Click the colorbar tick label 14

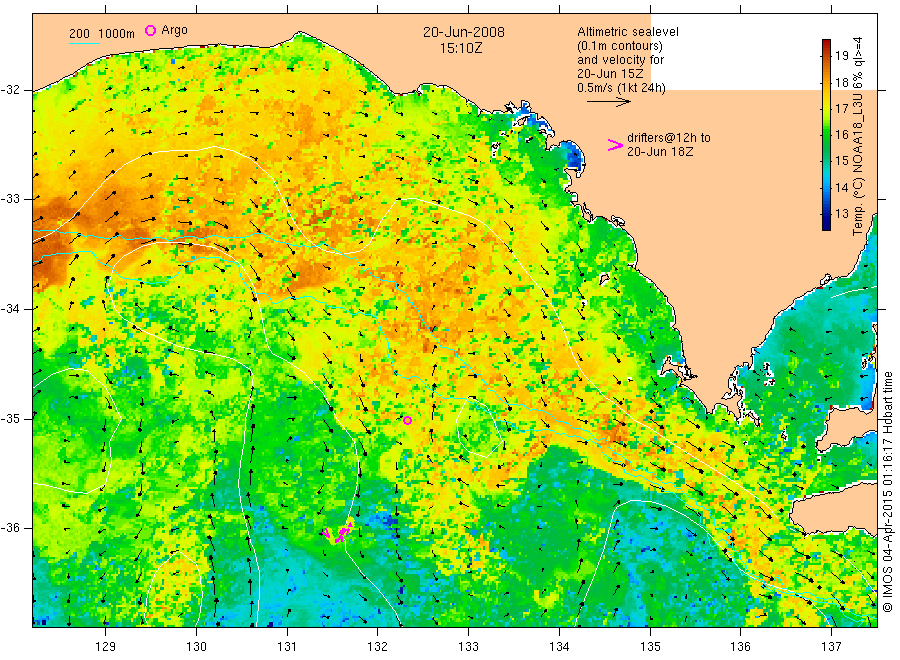pyautogui.click(x=841, y=187)
